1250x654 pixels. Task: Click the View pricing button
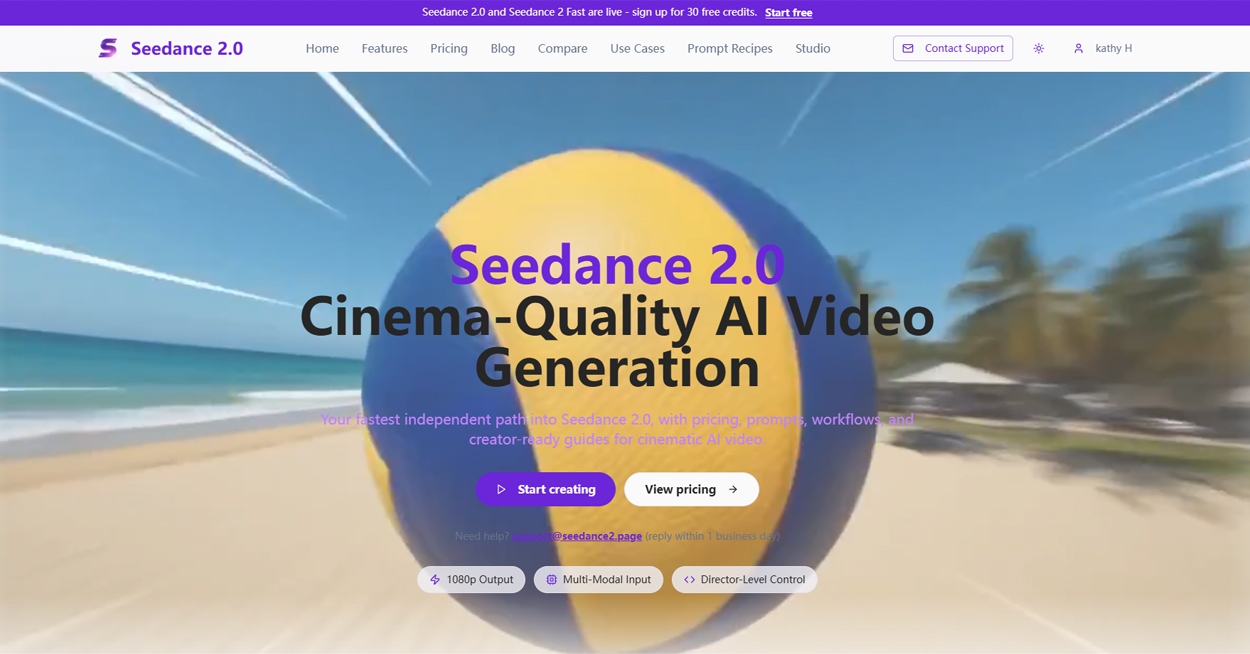click(x=691, y=489)
